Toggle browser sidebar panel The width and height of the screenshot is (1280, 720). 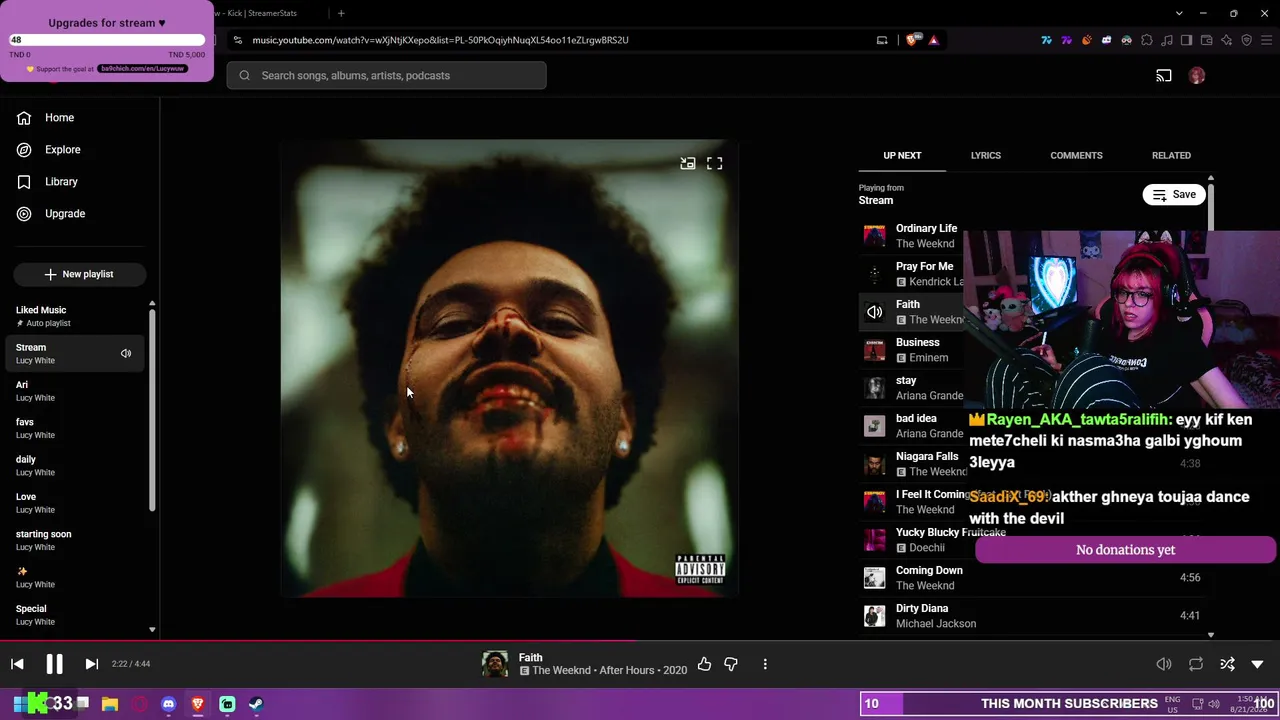click(1186, 40)
